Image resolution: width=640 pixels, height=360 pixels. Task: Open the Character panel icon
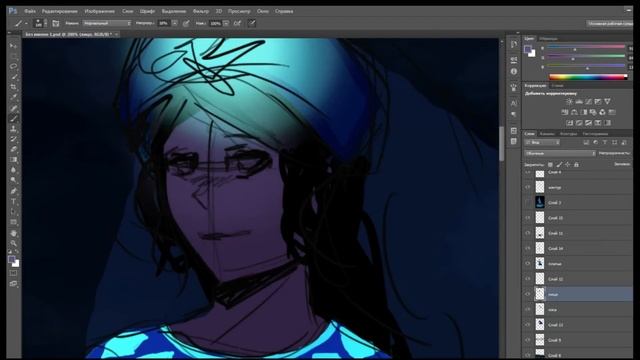(x=514, y=103)
